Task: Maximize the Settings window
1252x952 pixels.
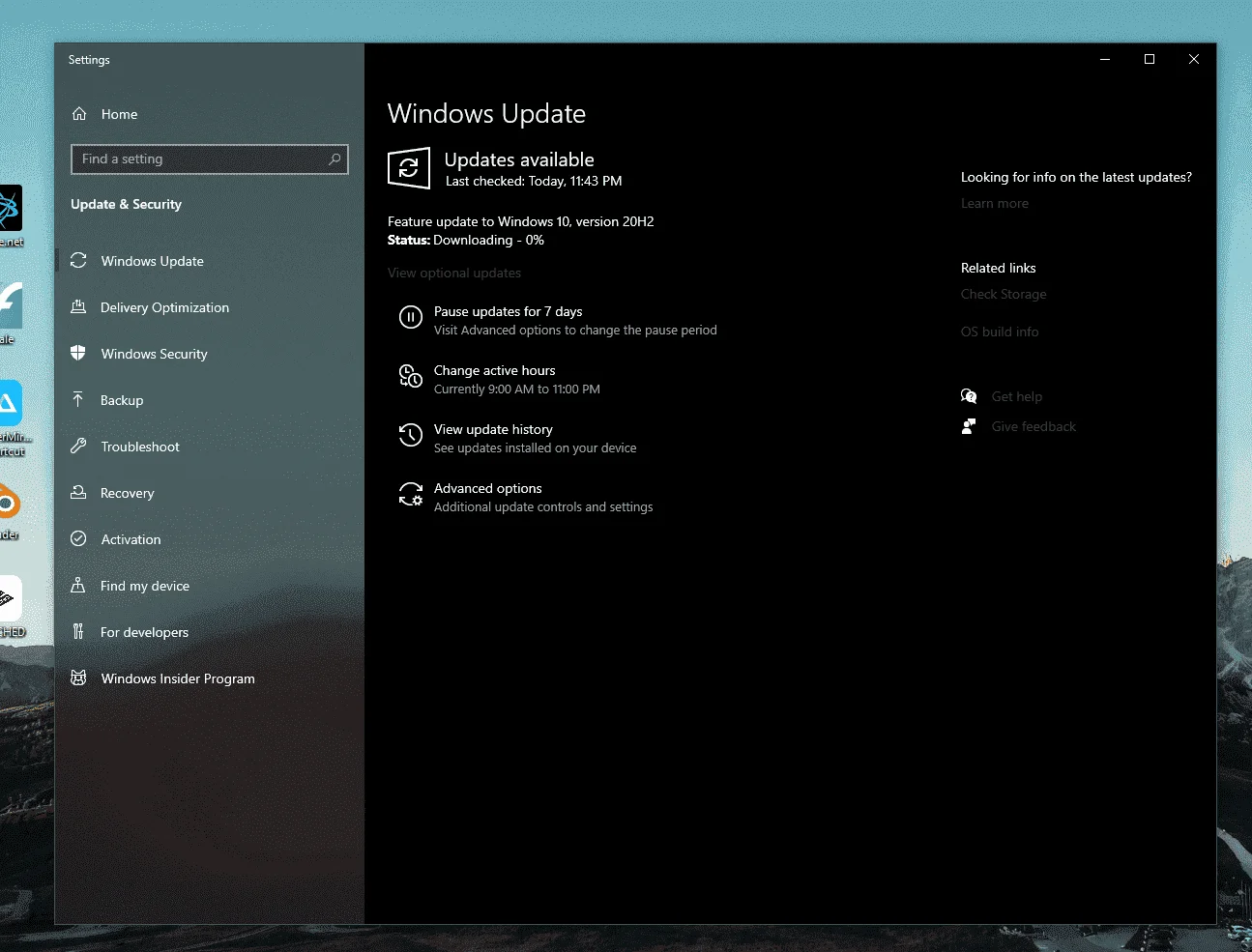Action: (x=1150, y=59)
